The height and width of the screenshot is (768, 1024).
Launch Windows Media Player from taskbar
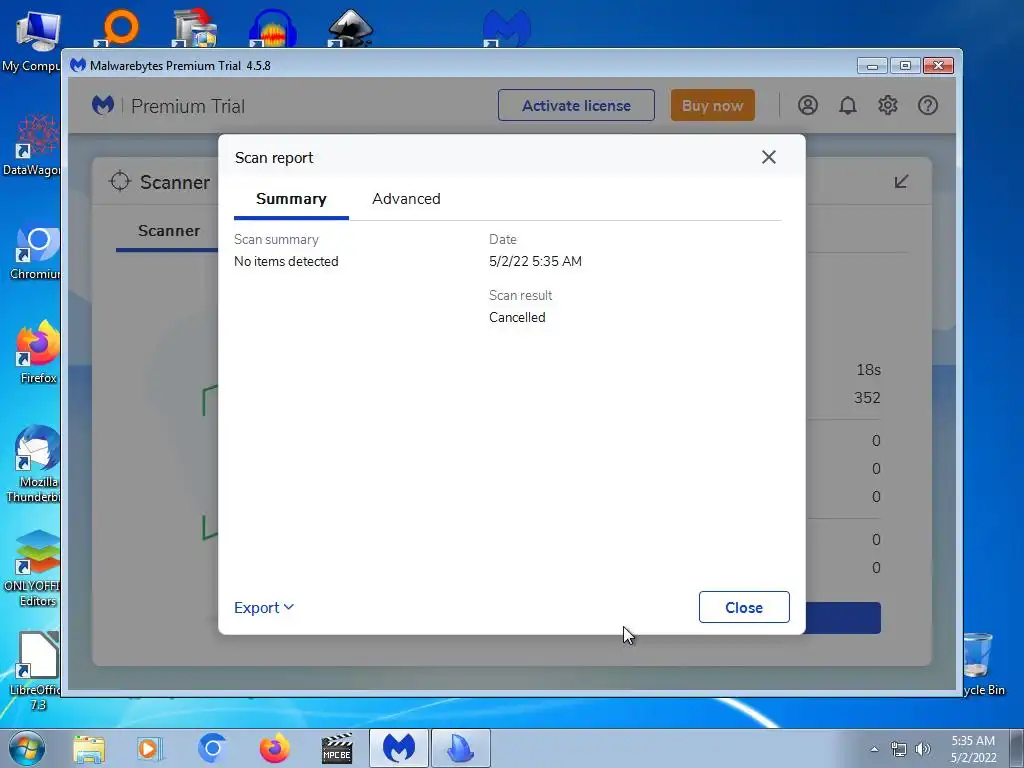(x=150, y=748)
